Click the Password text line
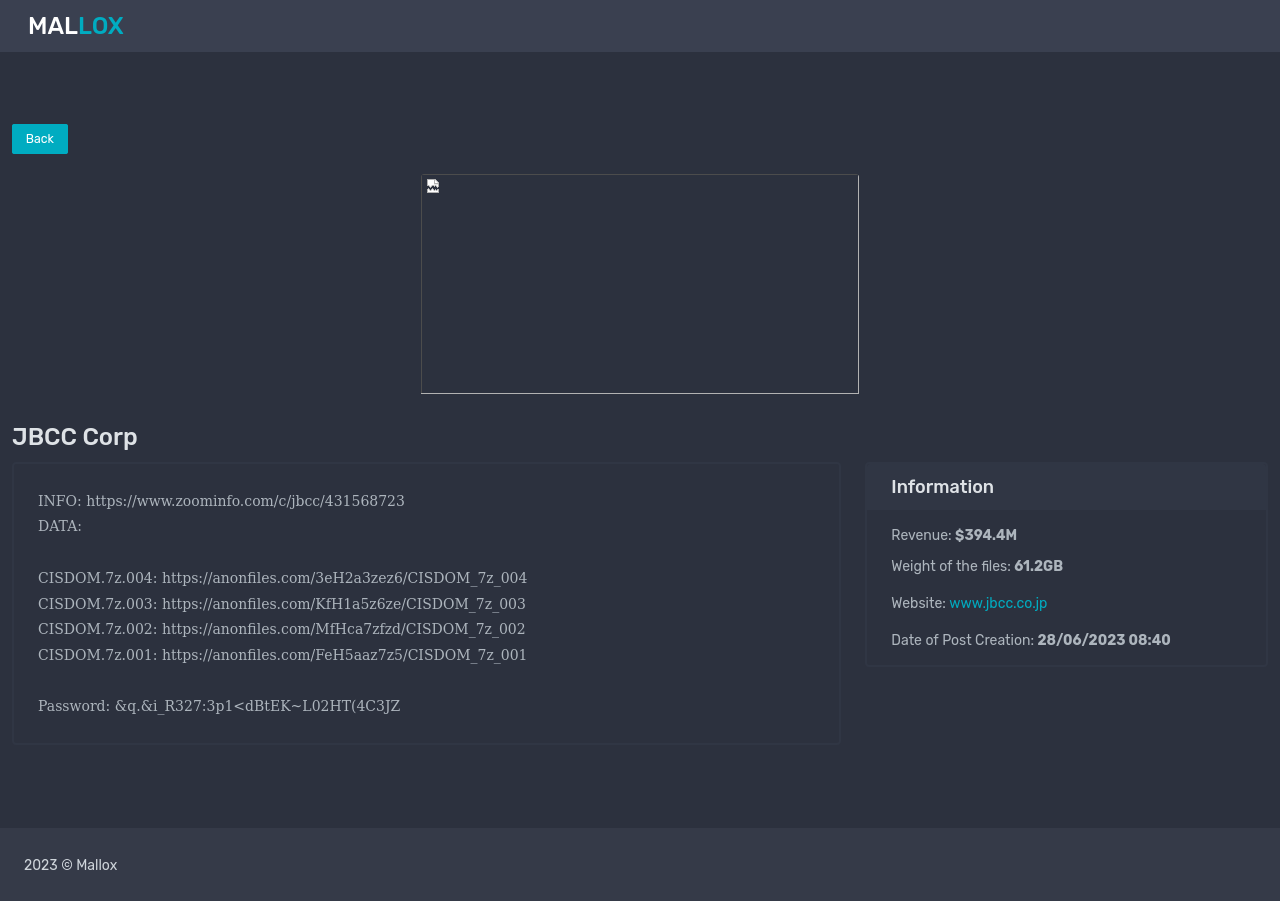Screen dimensions: 1280x901 [219, 706]
